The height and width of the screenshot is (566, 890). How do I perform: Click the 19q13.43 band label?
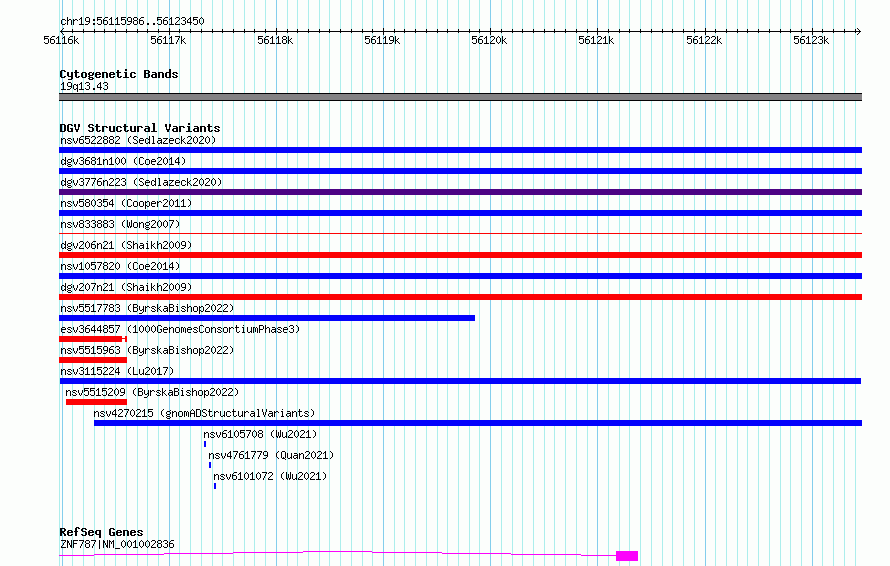(x=84, y=86)
